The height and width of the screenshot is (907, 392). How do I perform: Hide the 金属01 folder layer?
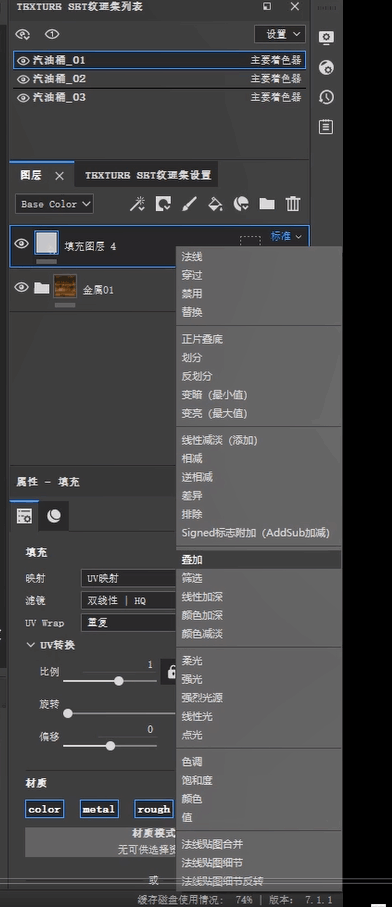[x=21, y=287]
